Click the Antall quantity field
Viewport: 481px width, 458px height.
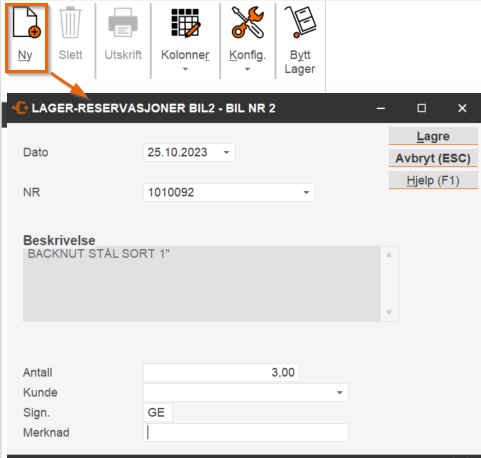click(221, 372)
